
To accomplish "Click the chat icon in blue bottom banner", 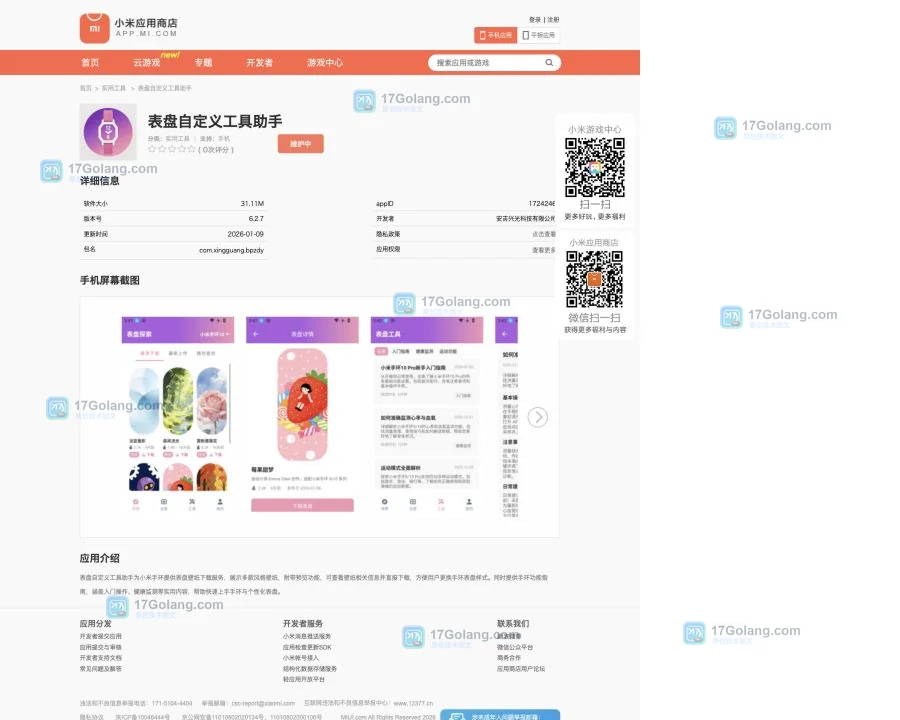I will pyautogui.click(x=457, y=717).
